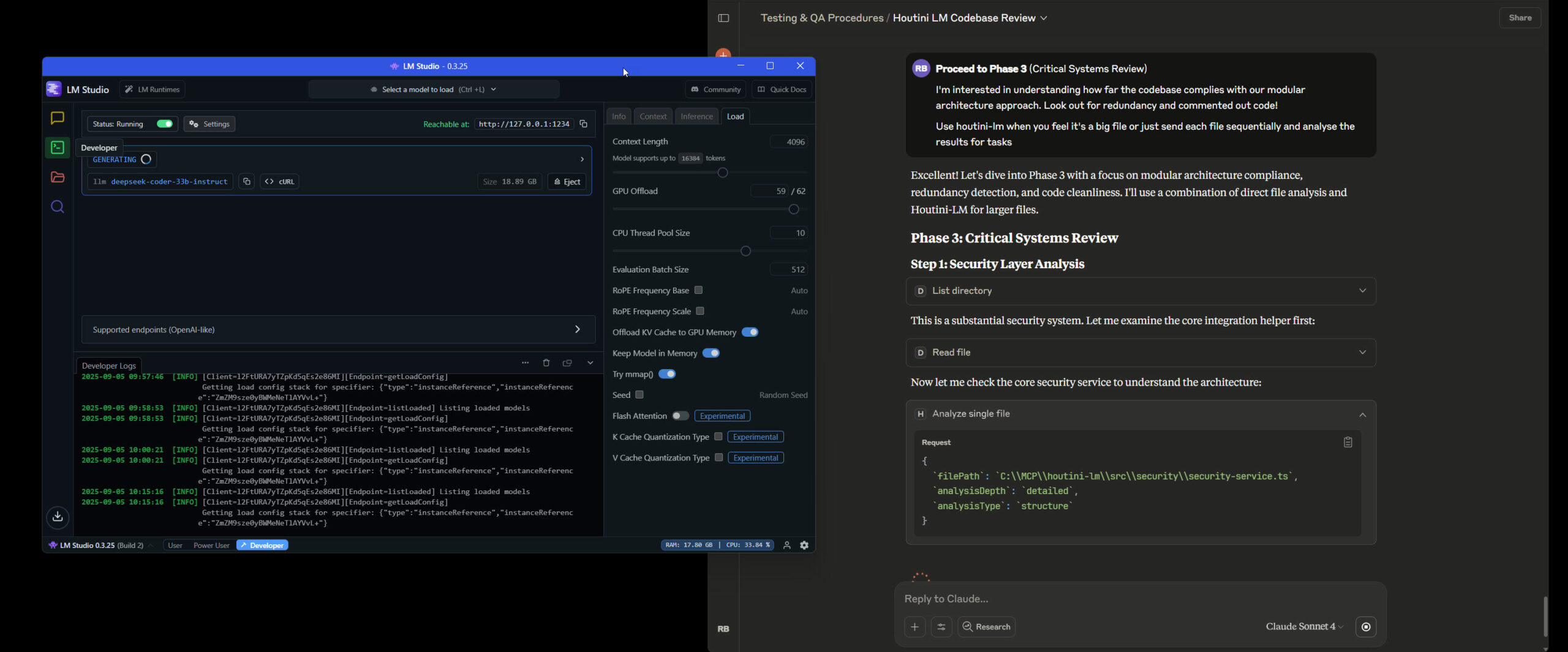Check the RoPE Frequency Base checkbox
Viewport: 1568px width, 652px height.
[x=698, y=290]
